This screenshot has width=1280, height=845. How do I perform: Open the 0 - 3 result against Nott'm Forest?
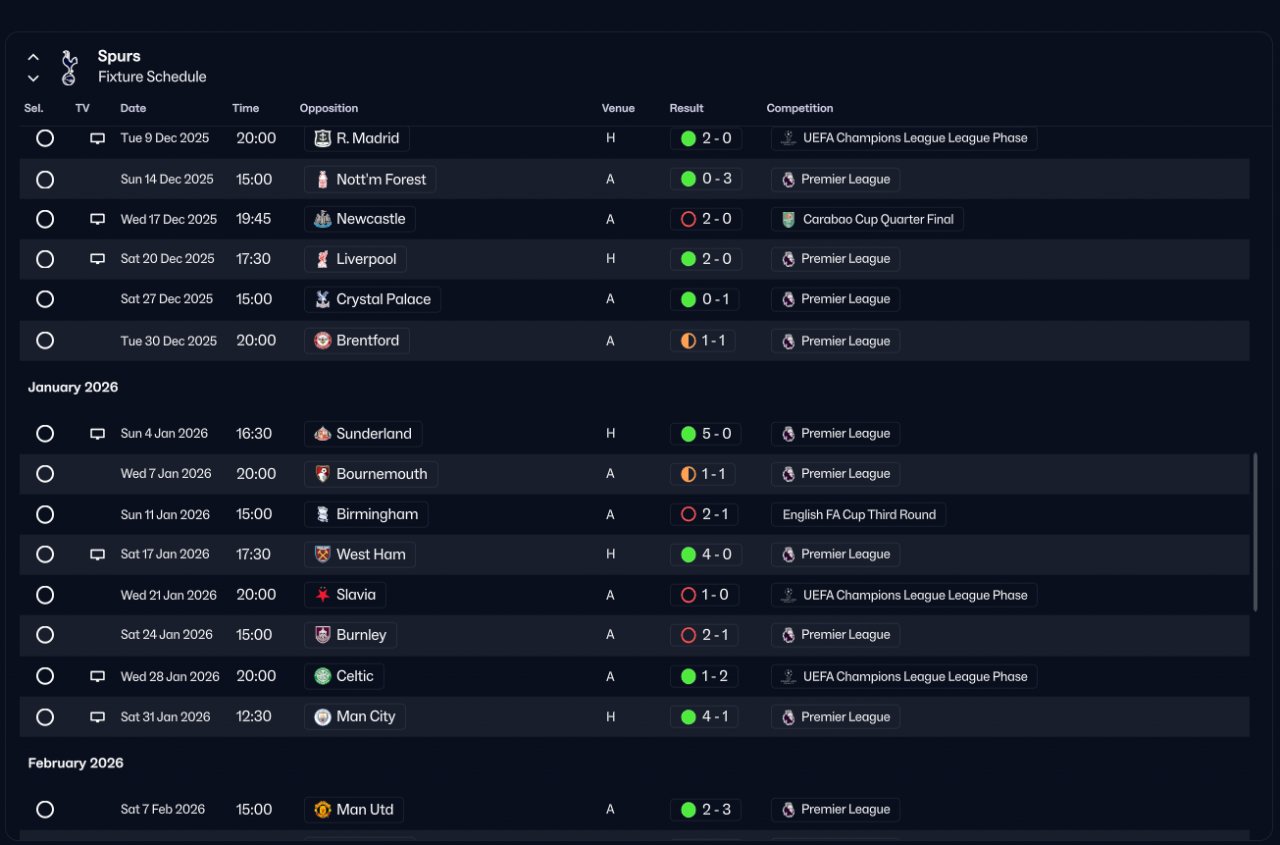coord(706,180)
